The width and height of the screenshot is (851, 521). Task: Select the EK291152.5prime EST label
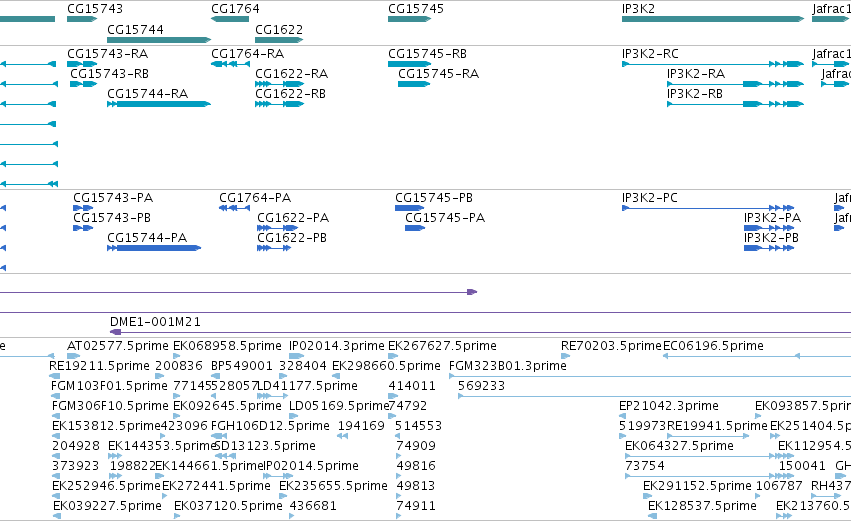pos(697,486)
